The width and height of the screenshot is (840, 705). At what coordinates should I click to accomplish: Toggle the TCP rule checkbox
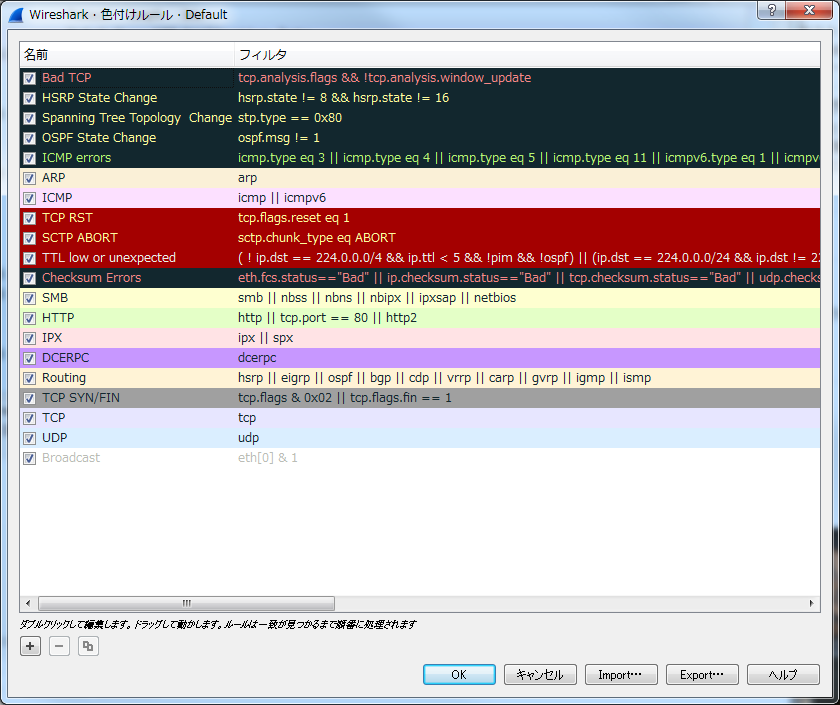29,418
